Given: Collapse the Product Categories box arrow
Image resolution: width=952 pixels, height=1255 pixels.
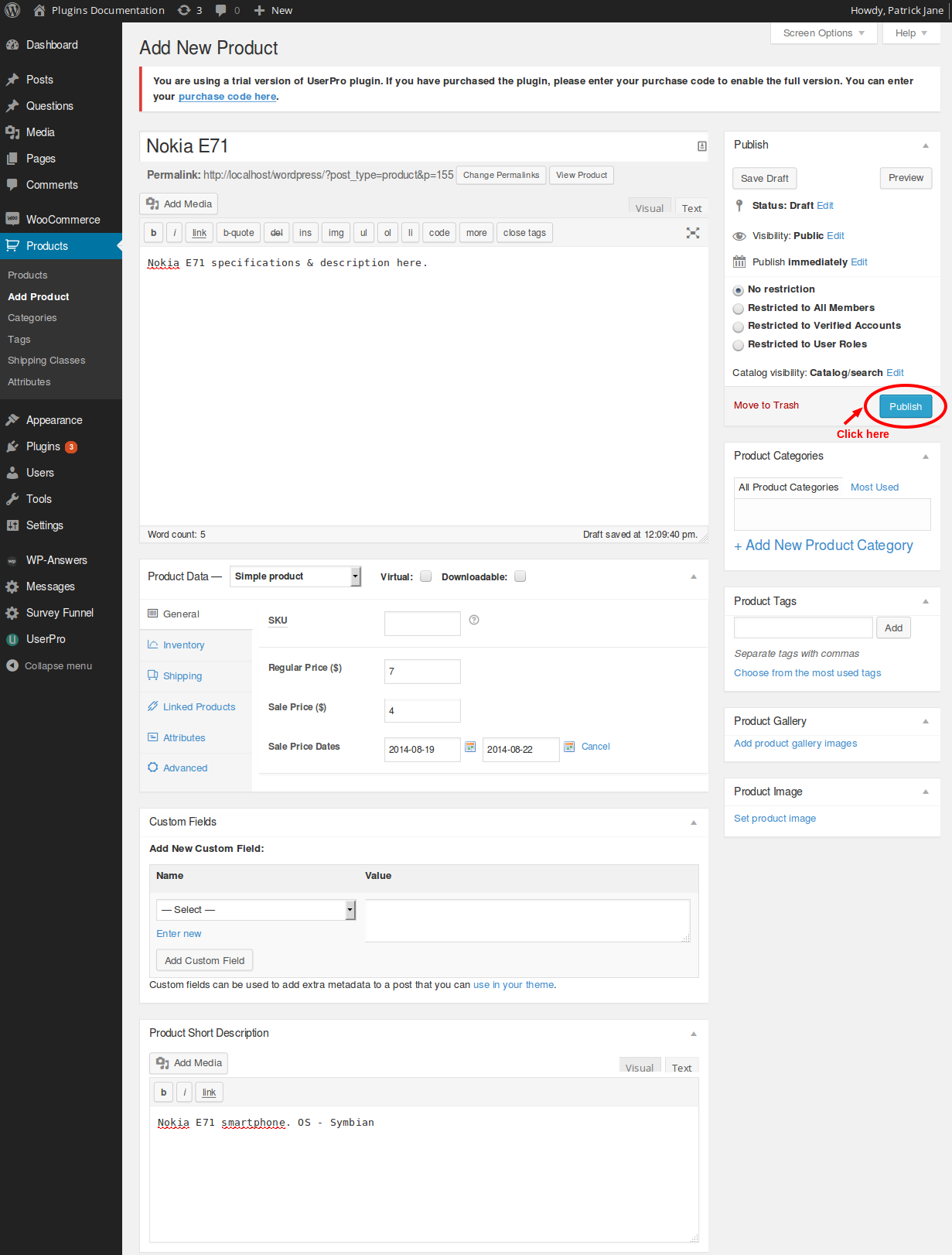Looking at the screenshot, I should (x=926, y=457).
